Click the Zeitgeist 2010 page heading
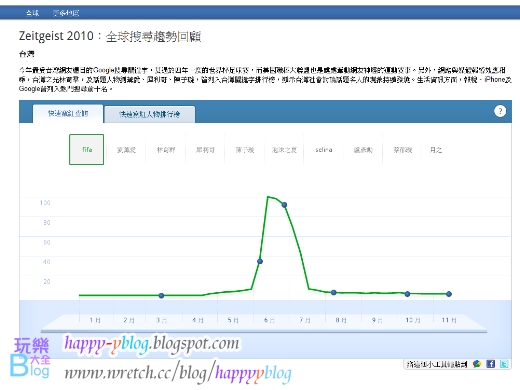The width and height of the screenshot is (520, 390). click(110, 36)
